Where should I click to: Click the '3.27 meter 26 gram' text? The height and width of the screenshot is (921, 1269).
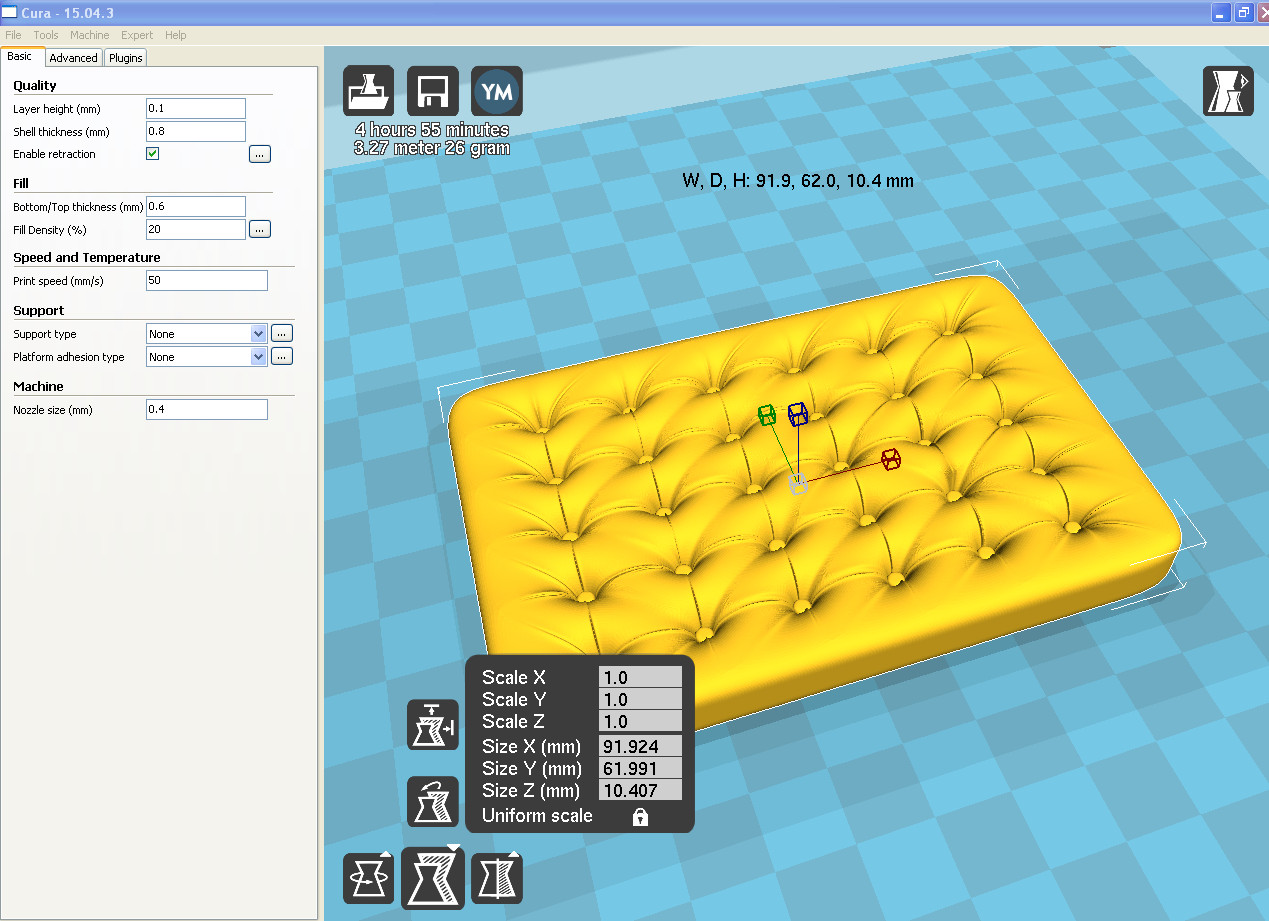tap(432, 148)
